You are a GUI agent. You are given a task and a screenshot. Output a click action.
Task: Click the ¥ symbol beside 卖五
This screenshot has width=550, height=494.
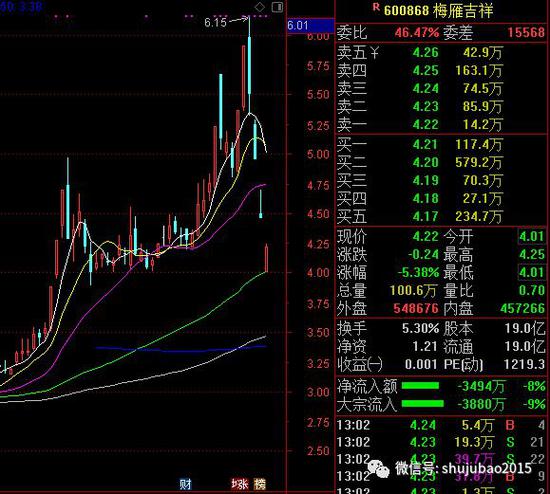point(374,53)
